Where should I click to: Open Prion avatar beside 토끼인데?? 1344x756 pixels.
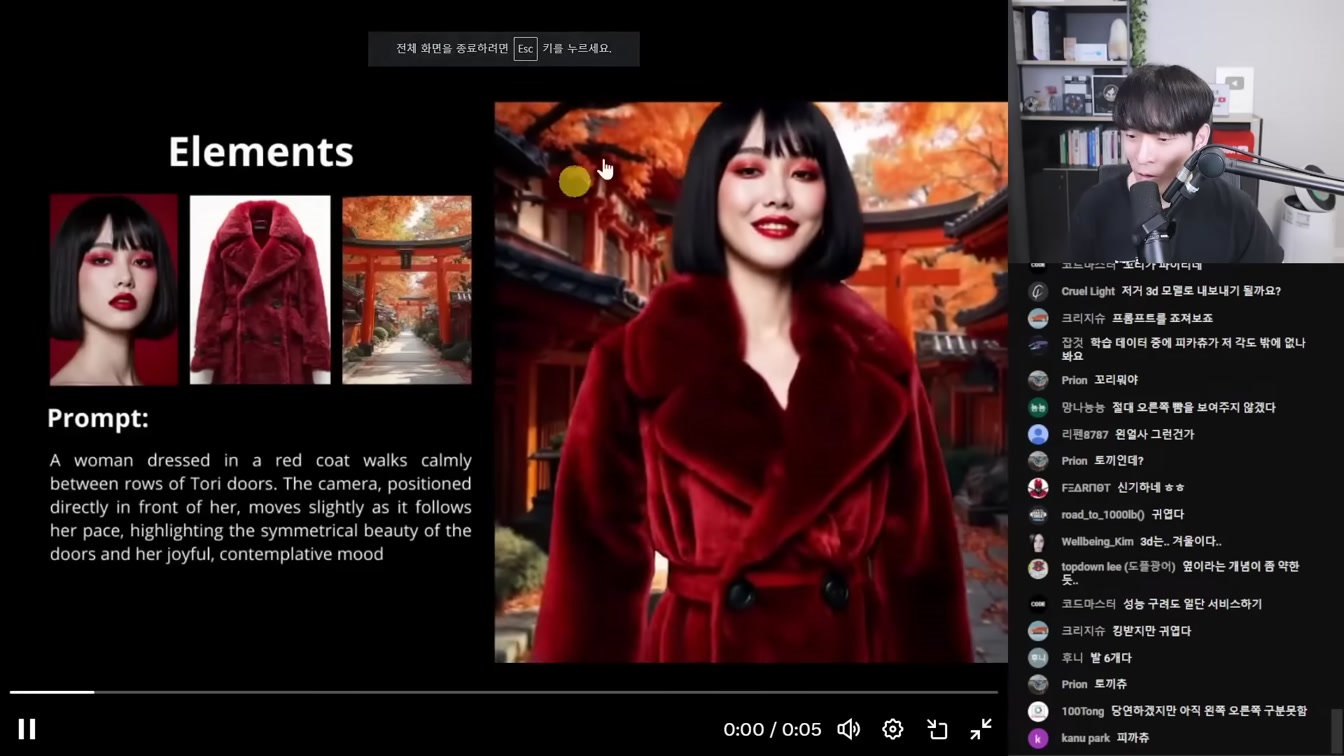point(1038,461)
